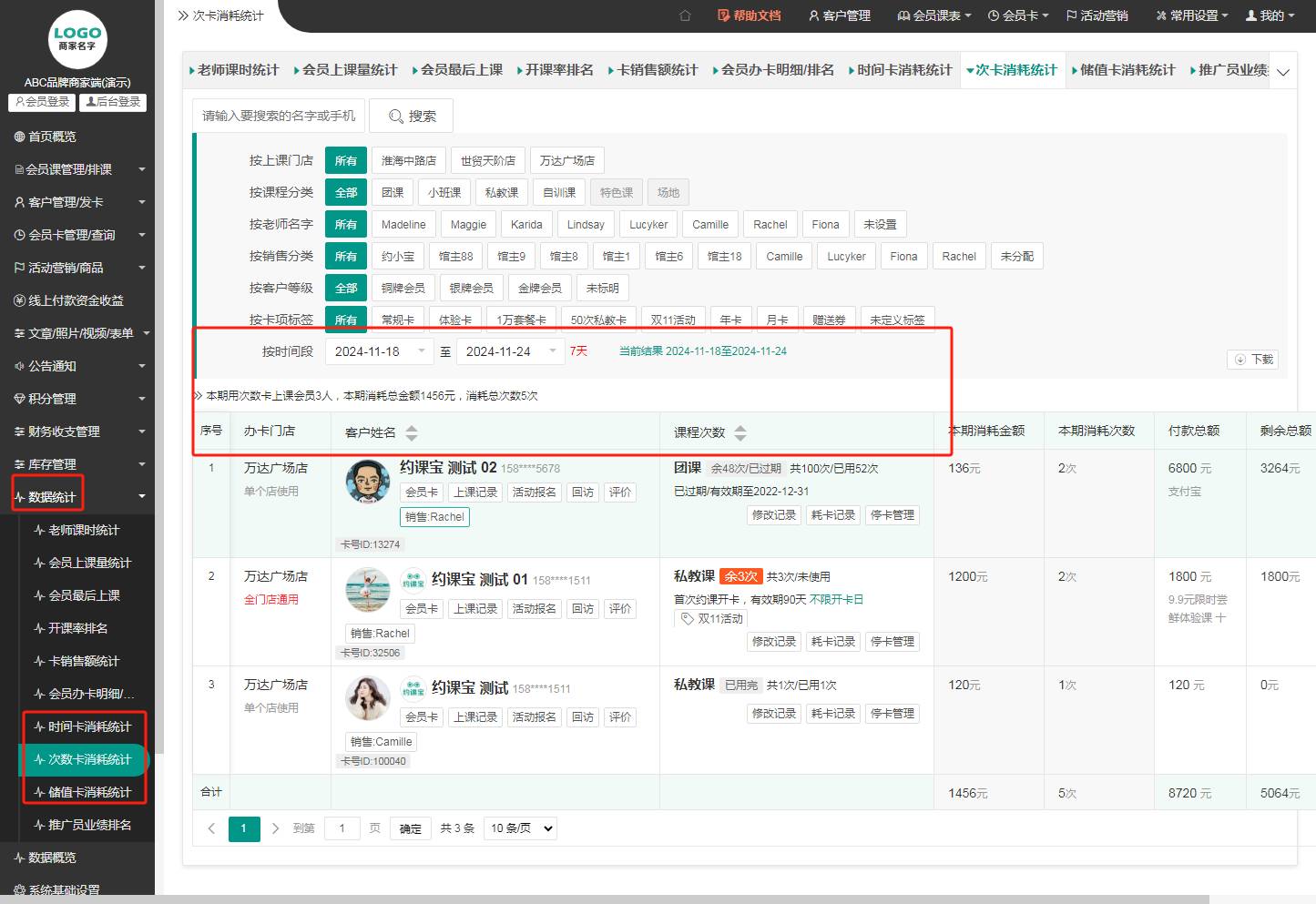Screen dimensions: 1316x904
Task: Go to next page arrow
Action: click(275, 828)
